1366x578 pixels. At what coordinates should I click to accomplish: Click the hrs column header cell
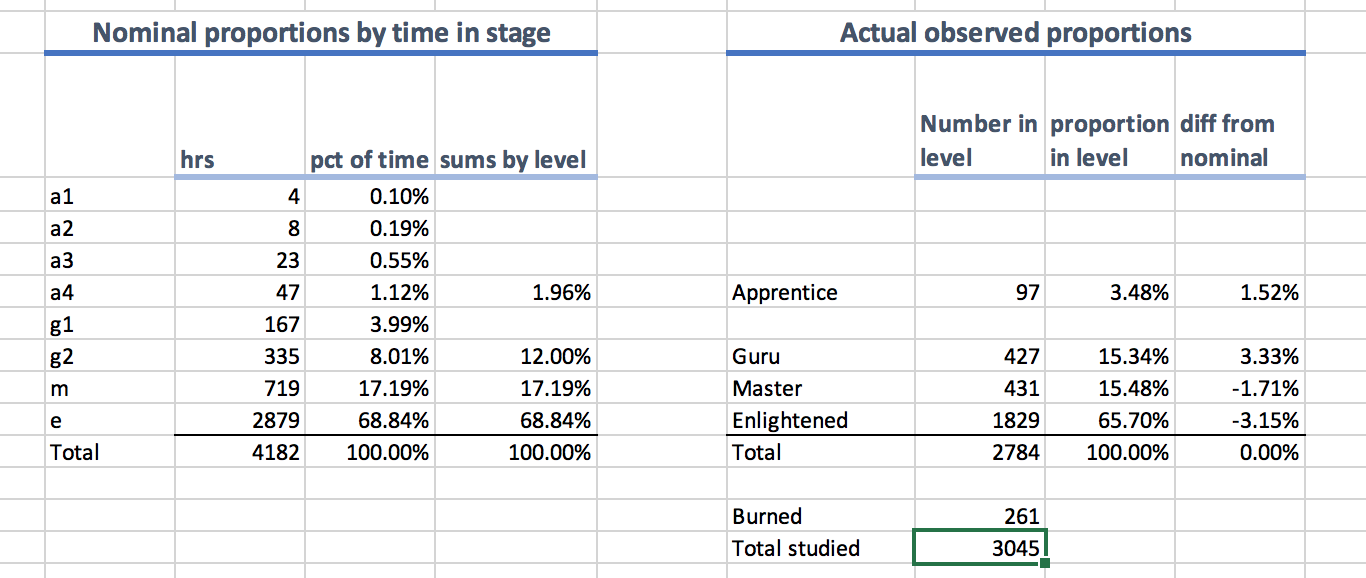click(x=240, y=159)
